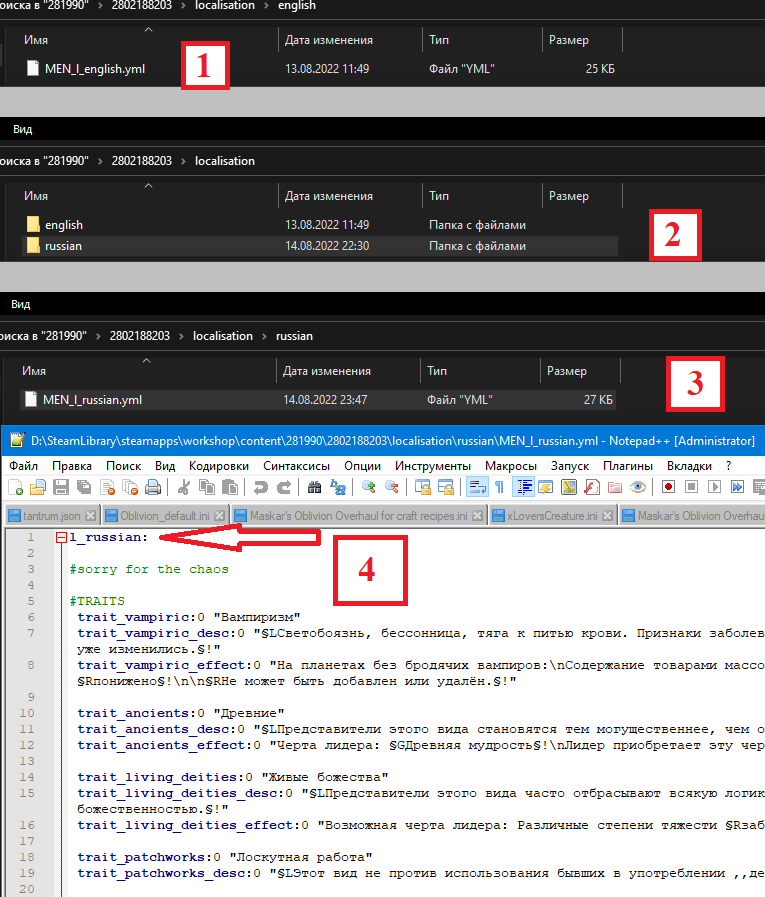Sort by Размер in the localisation folder window

pyautogui.click(x=569, y=196)
